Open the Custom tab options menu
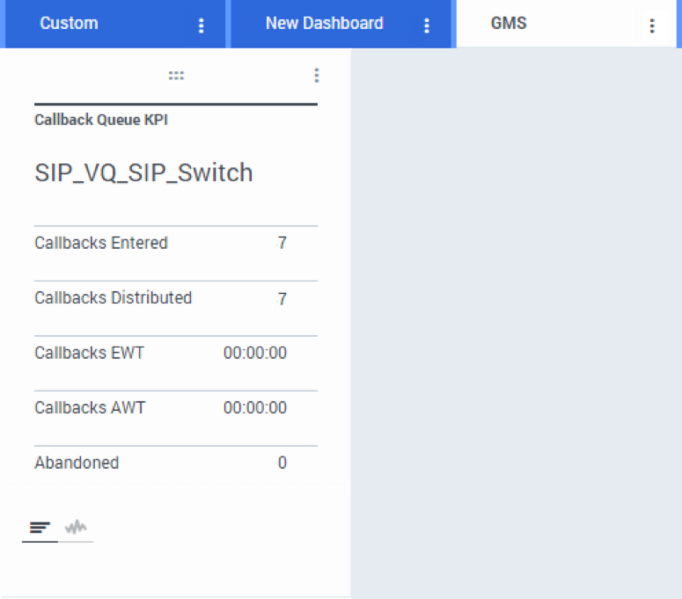The width and height of the screenshot is (682, 599). (201, 26)
